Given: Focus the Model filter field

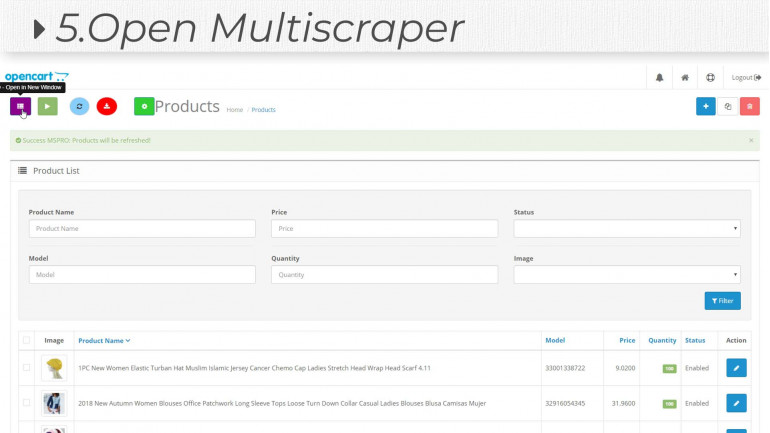Looking at the screenshot, I should click(142, 274).
